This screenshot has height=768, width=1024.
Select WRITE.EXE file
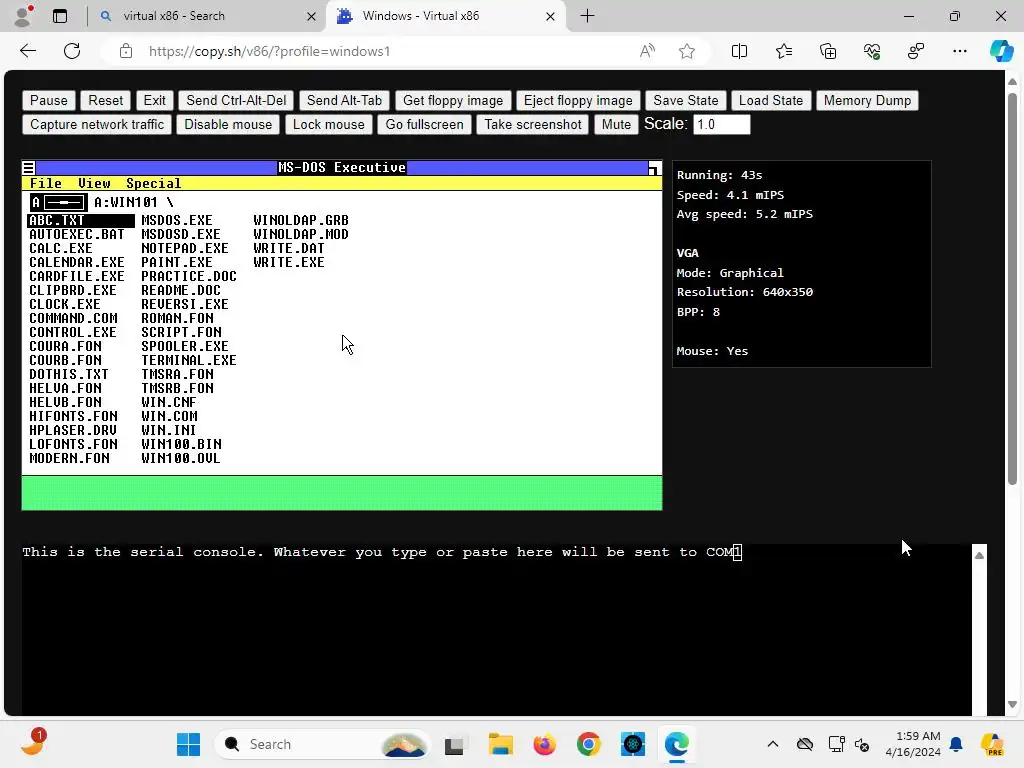[289, 263]
